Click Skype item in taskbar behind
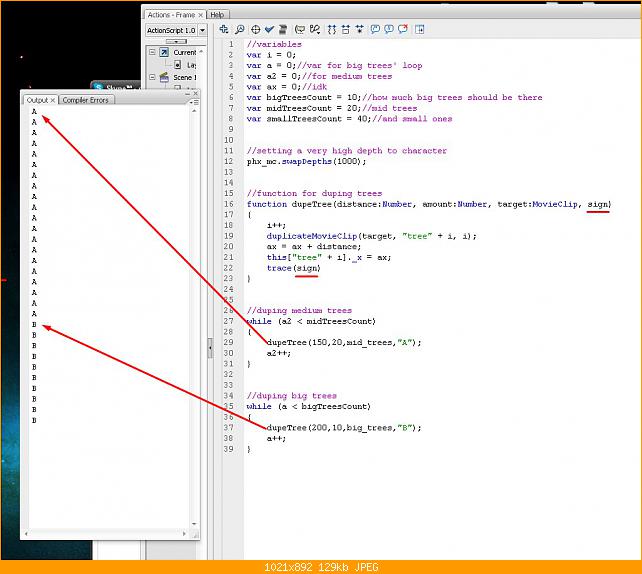 pos(116,87)
